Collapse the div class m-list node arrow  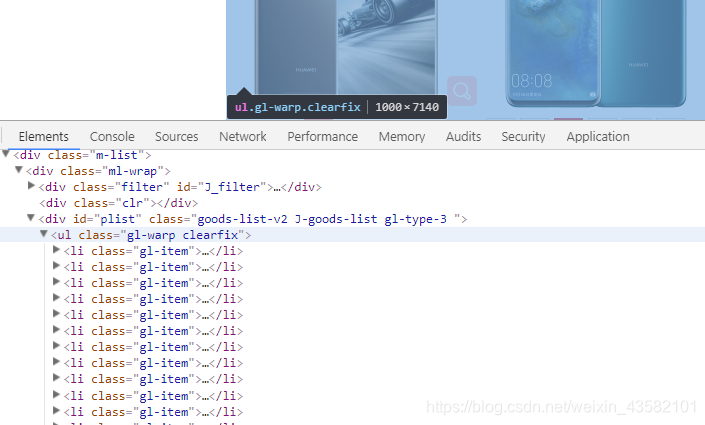pyautogui.click(x=6, y=154)
